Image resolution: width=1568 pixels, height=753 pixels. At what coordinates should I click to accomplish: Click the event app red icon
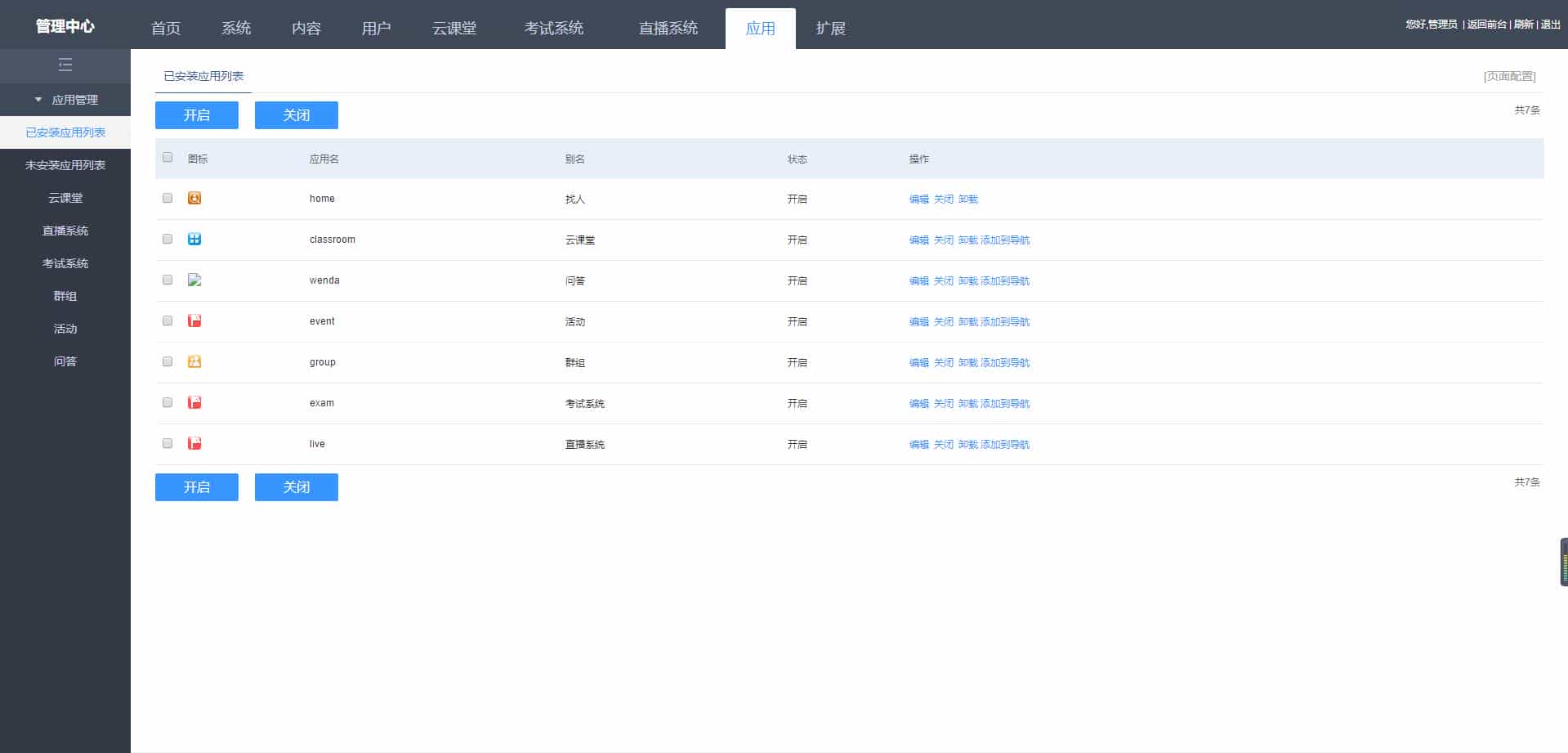point(194,320)
